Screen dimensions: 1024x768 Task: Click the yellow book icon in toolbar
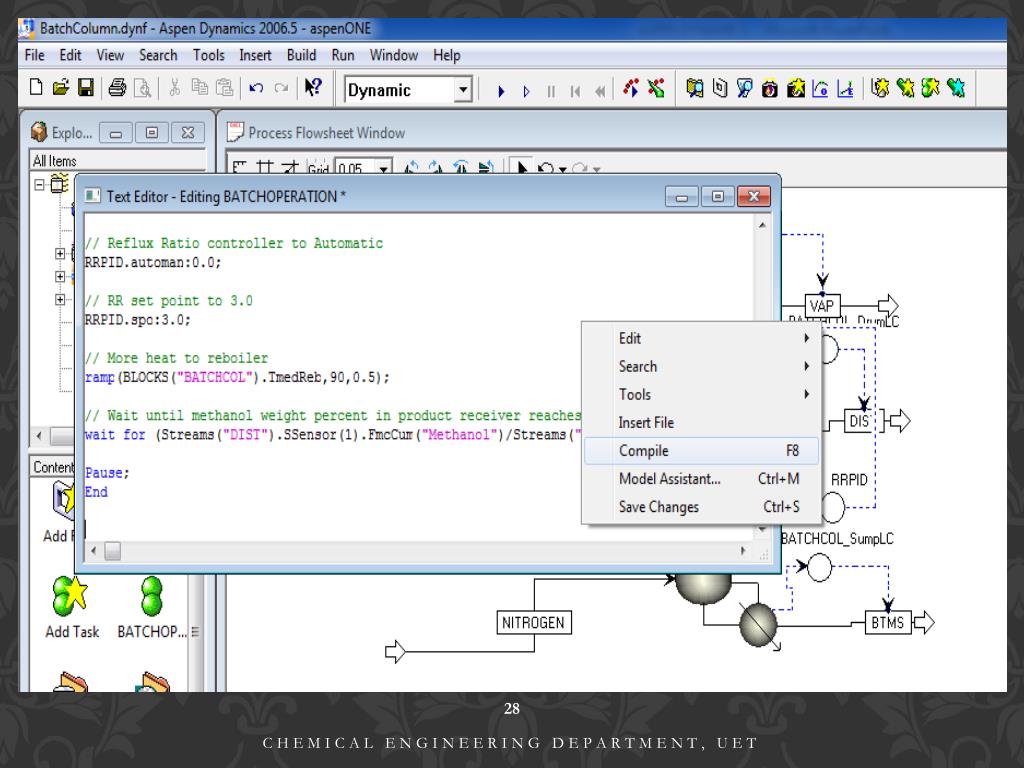pos(694,88)
